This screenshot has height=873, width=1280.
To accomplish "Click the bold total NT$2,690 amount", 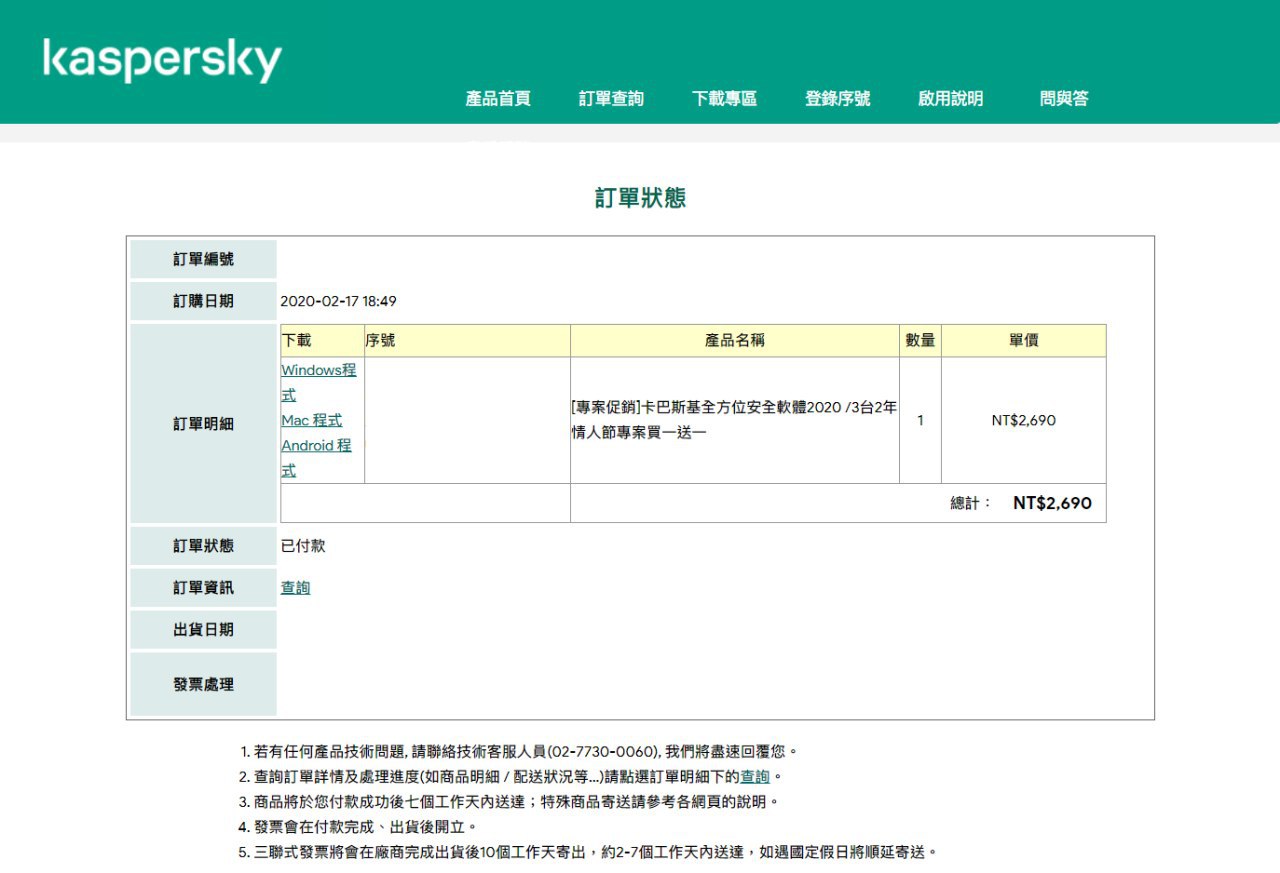I will (1052, 503).
